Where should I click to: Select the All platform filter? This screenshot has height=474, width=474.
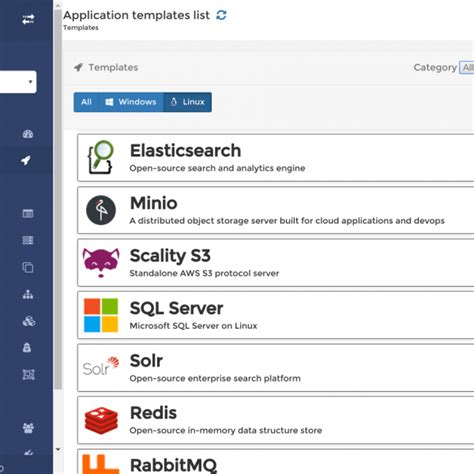86,102
